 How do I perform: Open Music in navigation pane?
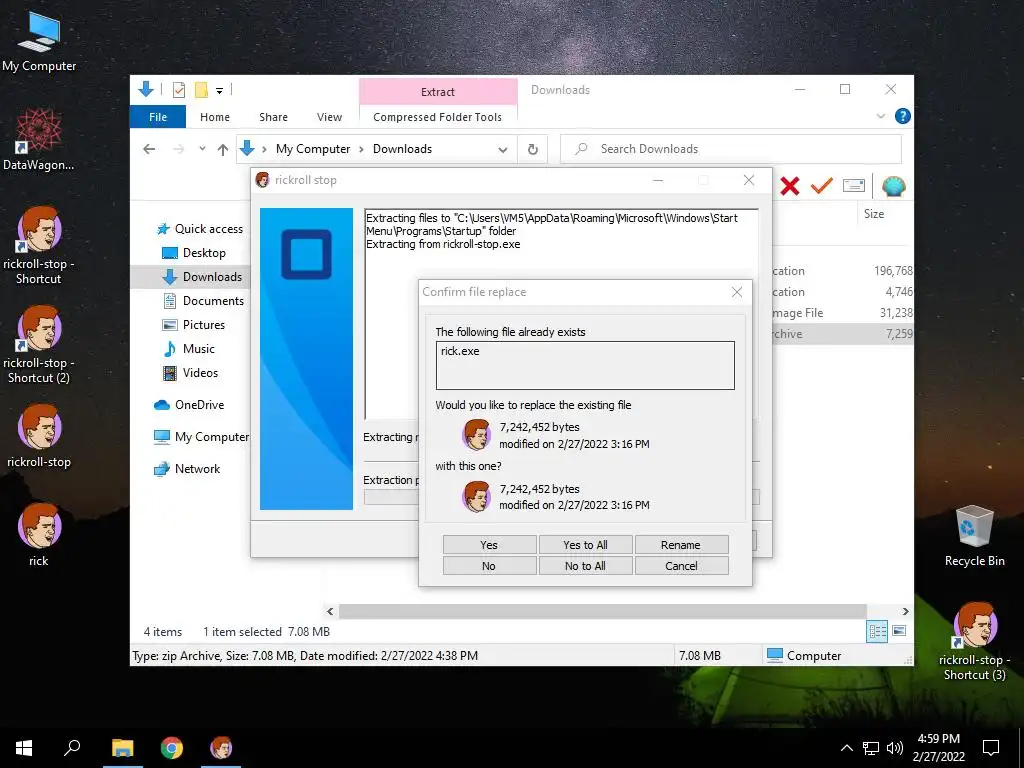188,349
